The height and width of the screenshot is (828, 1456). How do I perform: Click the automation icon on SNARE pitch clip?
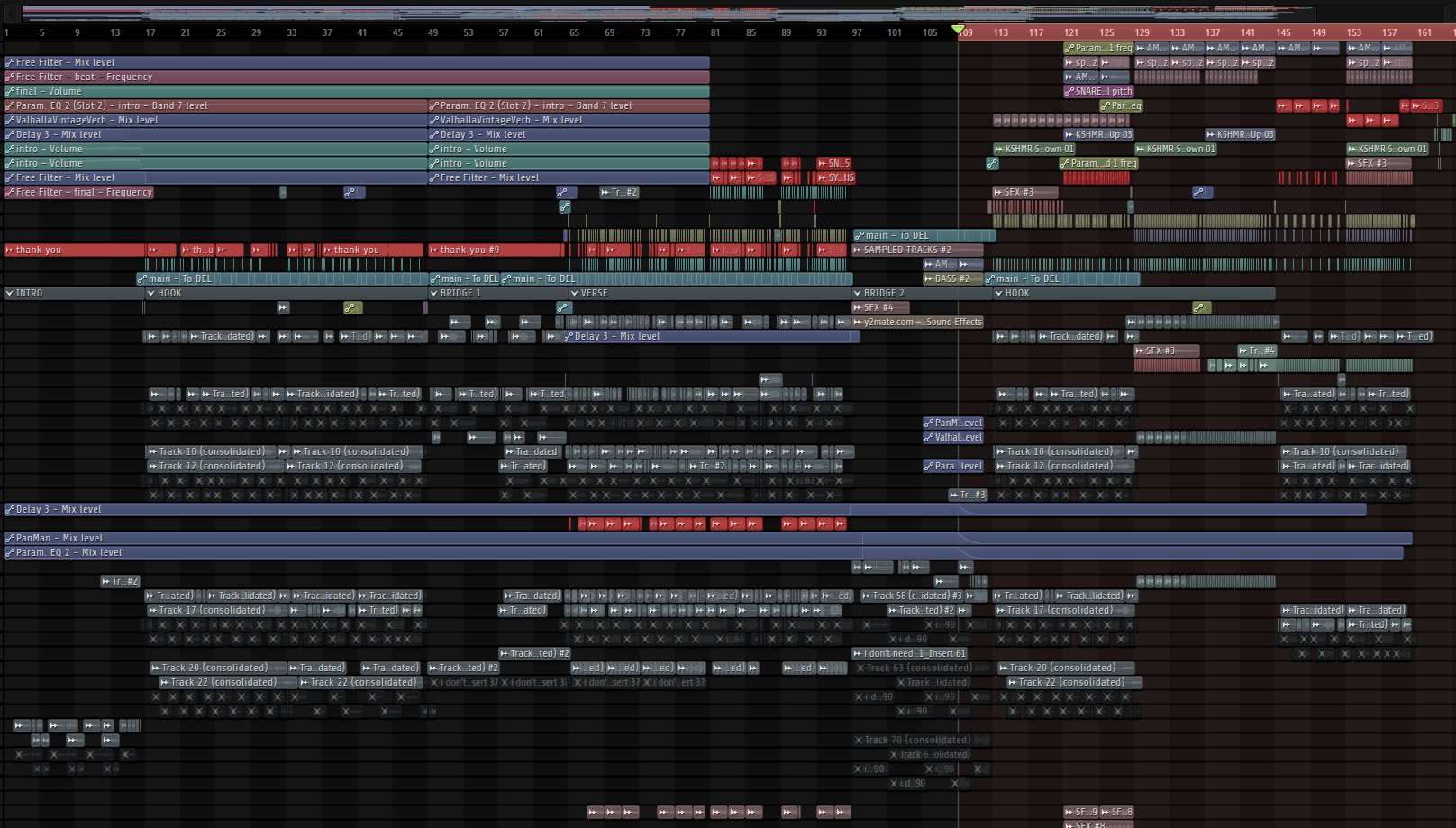pyautogui.click(x=1069, y=91)
